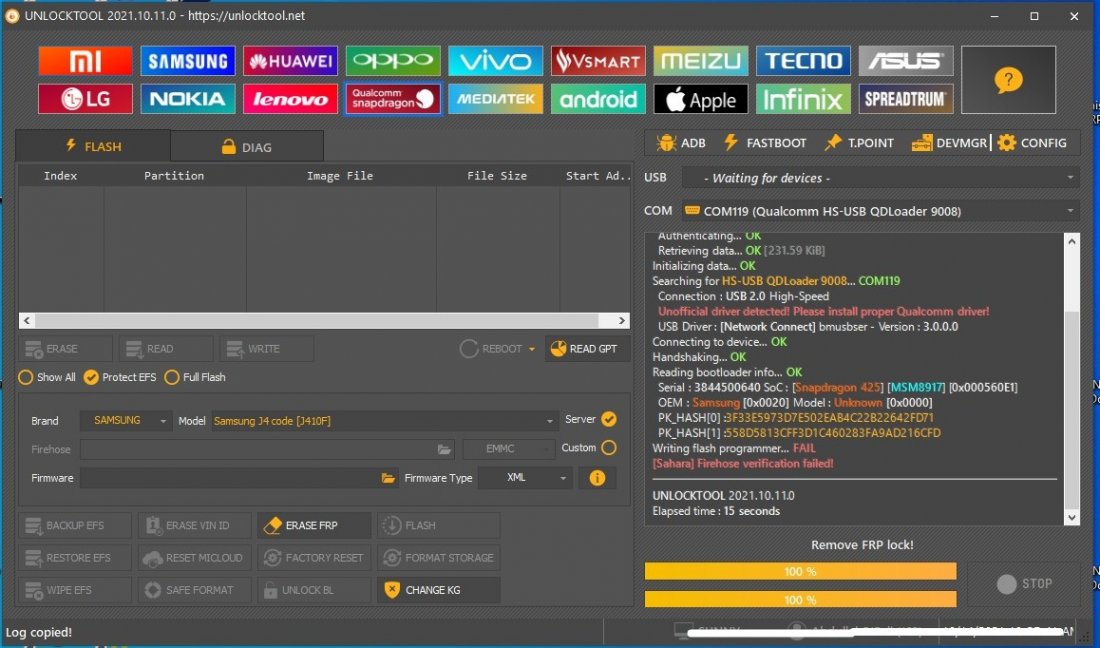
Task: Select the Vivo brand tile
Action: [x=495, y=61]
